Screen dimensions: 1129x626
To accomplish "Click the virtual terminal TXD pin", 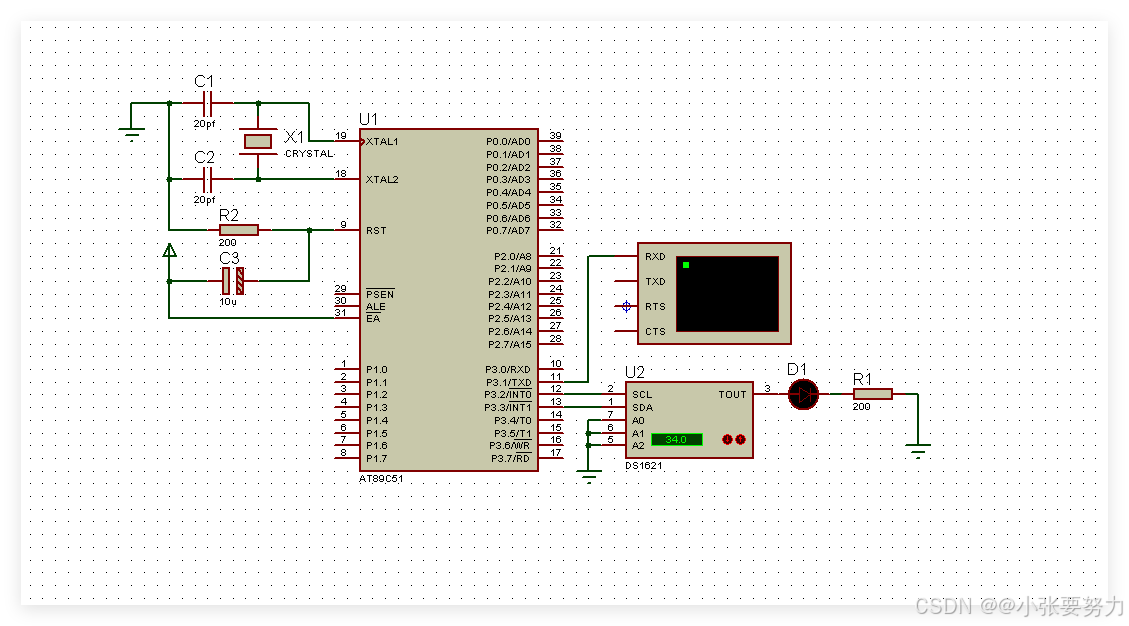I will pos(655,282).
